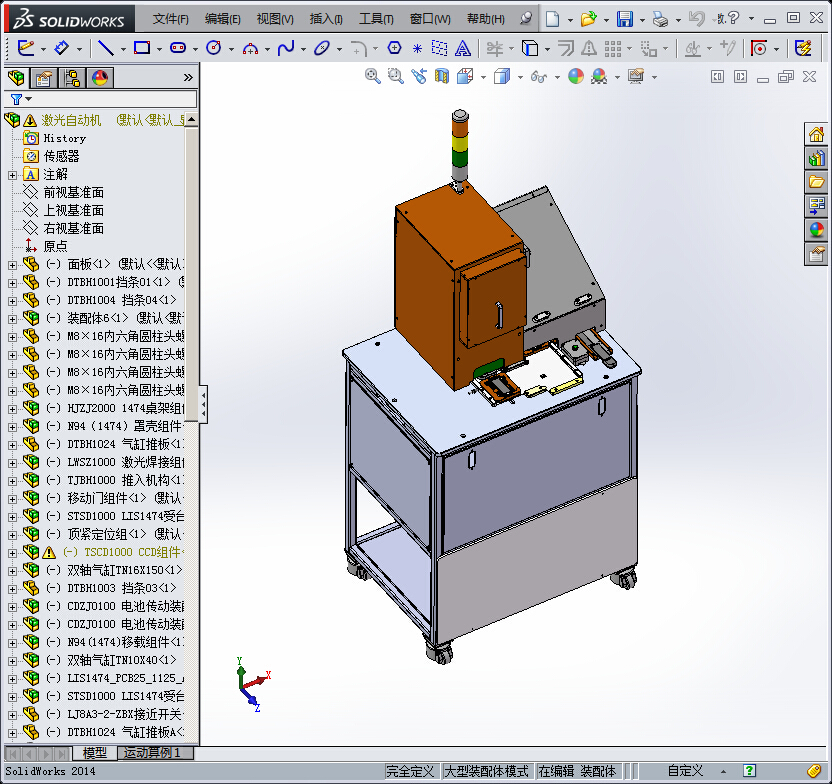Open SolidWorks Resources home pane
832x784 pixels.
[x=816, y=134]
